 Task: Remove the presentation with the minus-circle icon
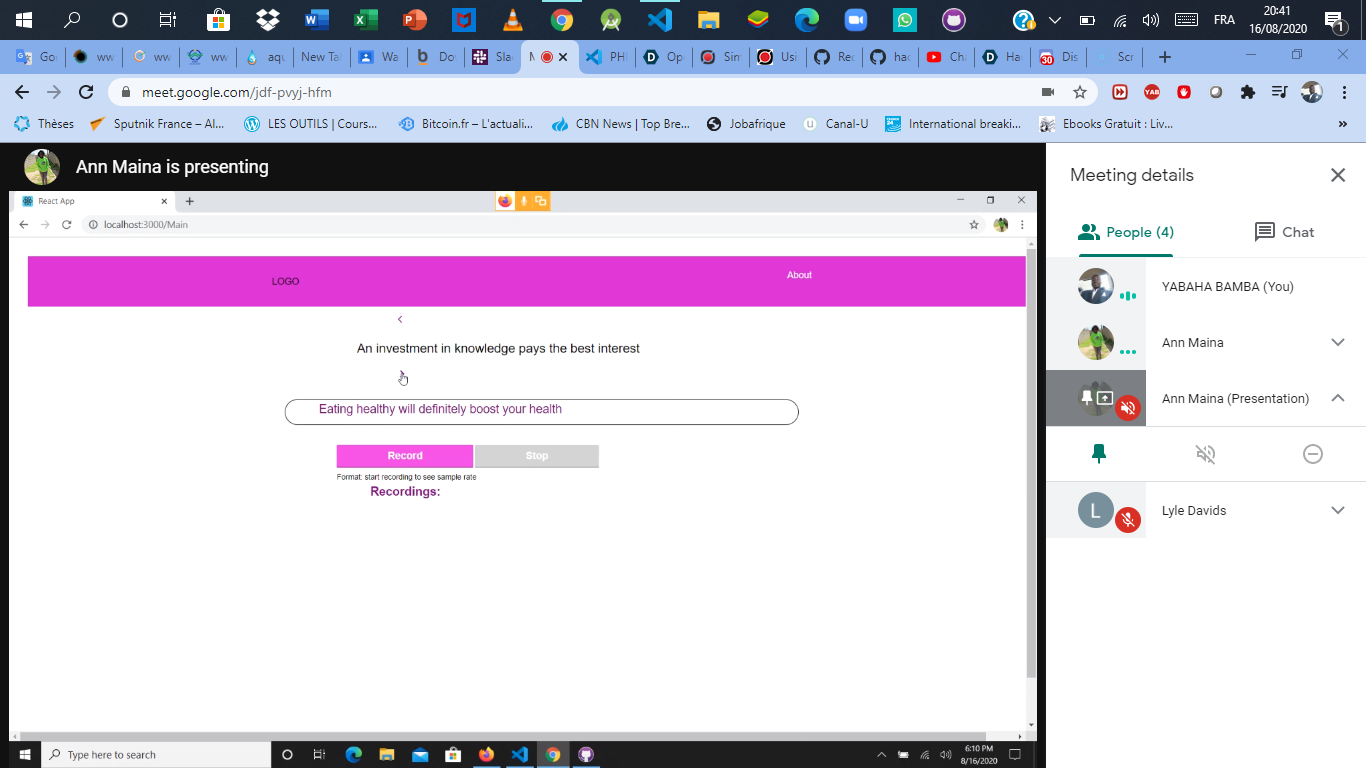pyautogui.click(x=1313, y=454)
